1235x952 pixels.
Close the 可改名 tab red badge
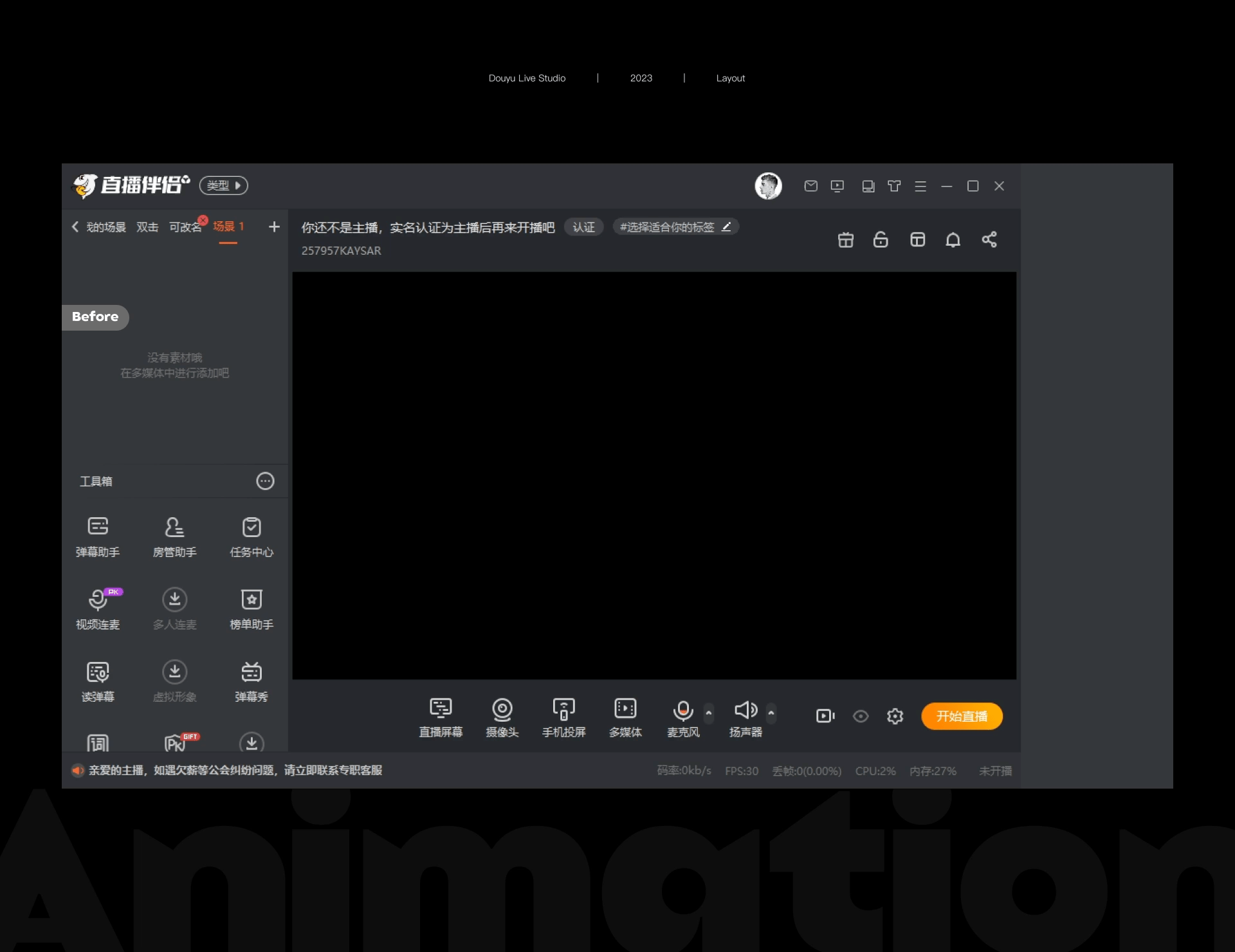click(x=203, y=220)
